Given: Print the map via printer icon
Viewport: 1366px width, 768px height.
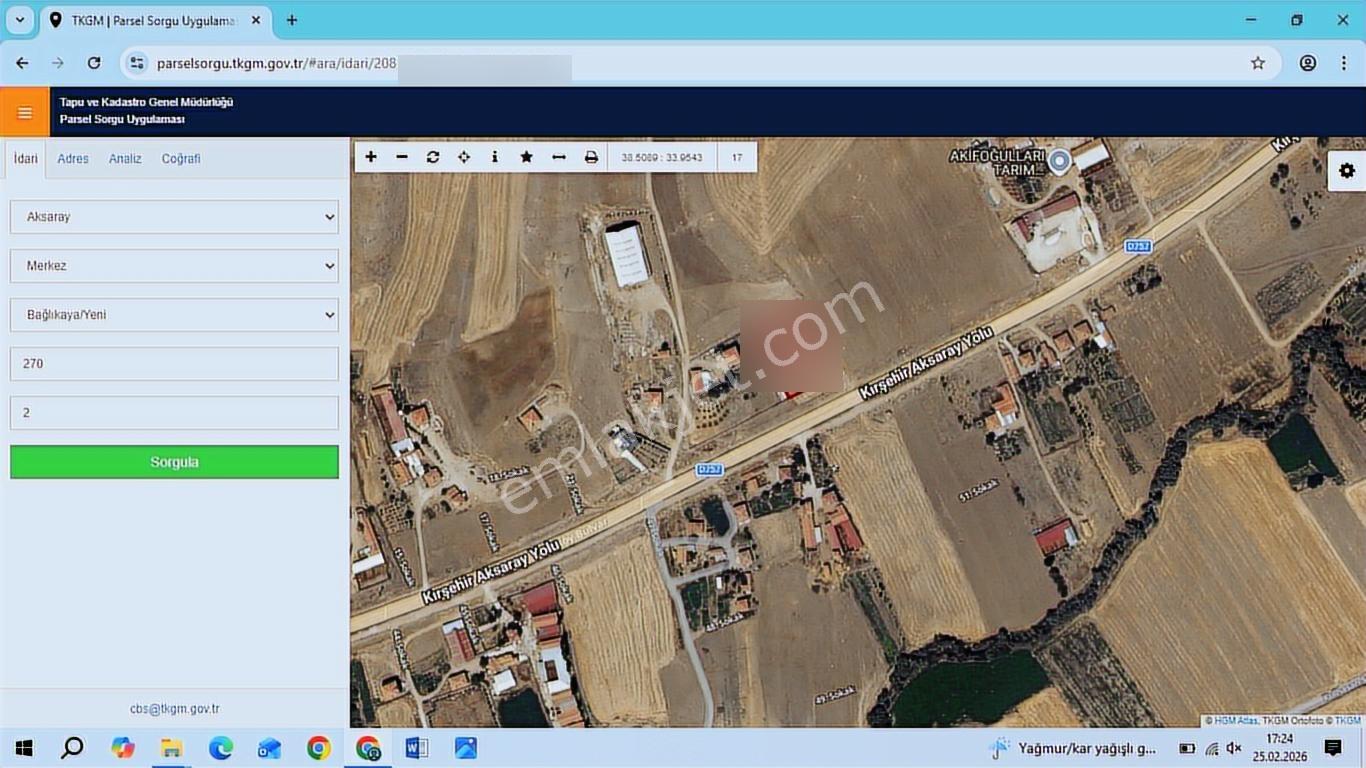Looking at the screenshot, I should click(591, 157).
